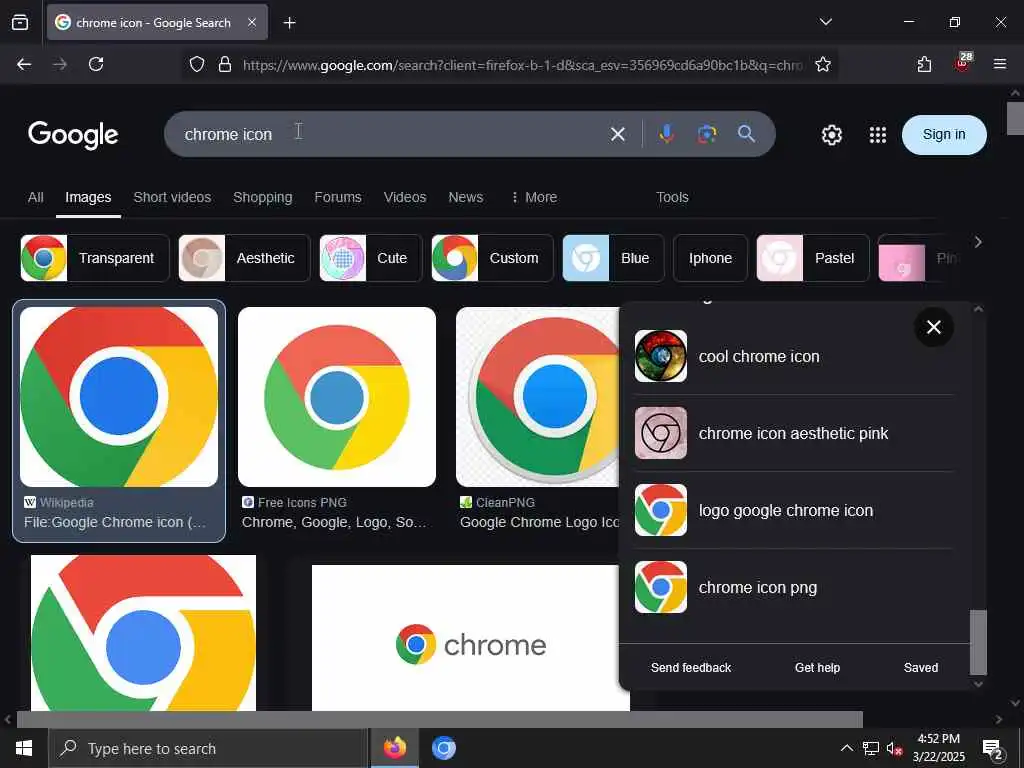The width and height of the screenshot is (1024, 768).
Task: Filter by the Custom chip
Action: pos(492,258)
